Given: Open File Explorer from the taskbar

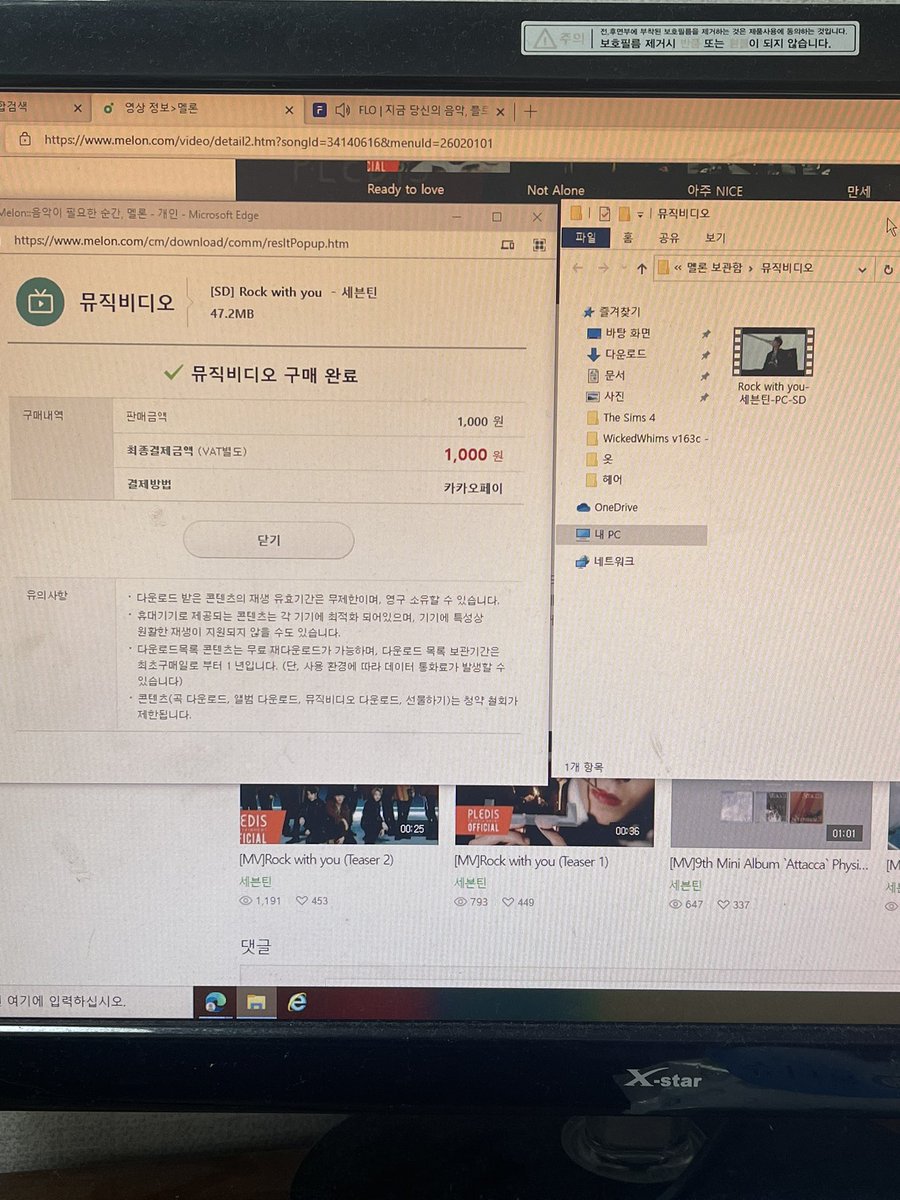Looking at the screenshot, I should point(255,1002).
